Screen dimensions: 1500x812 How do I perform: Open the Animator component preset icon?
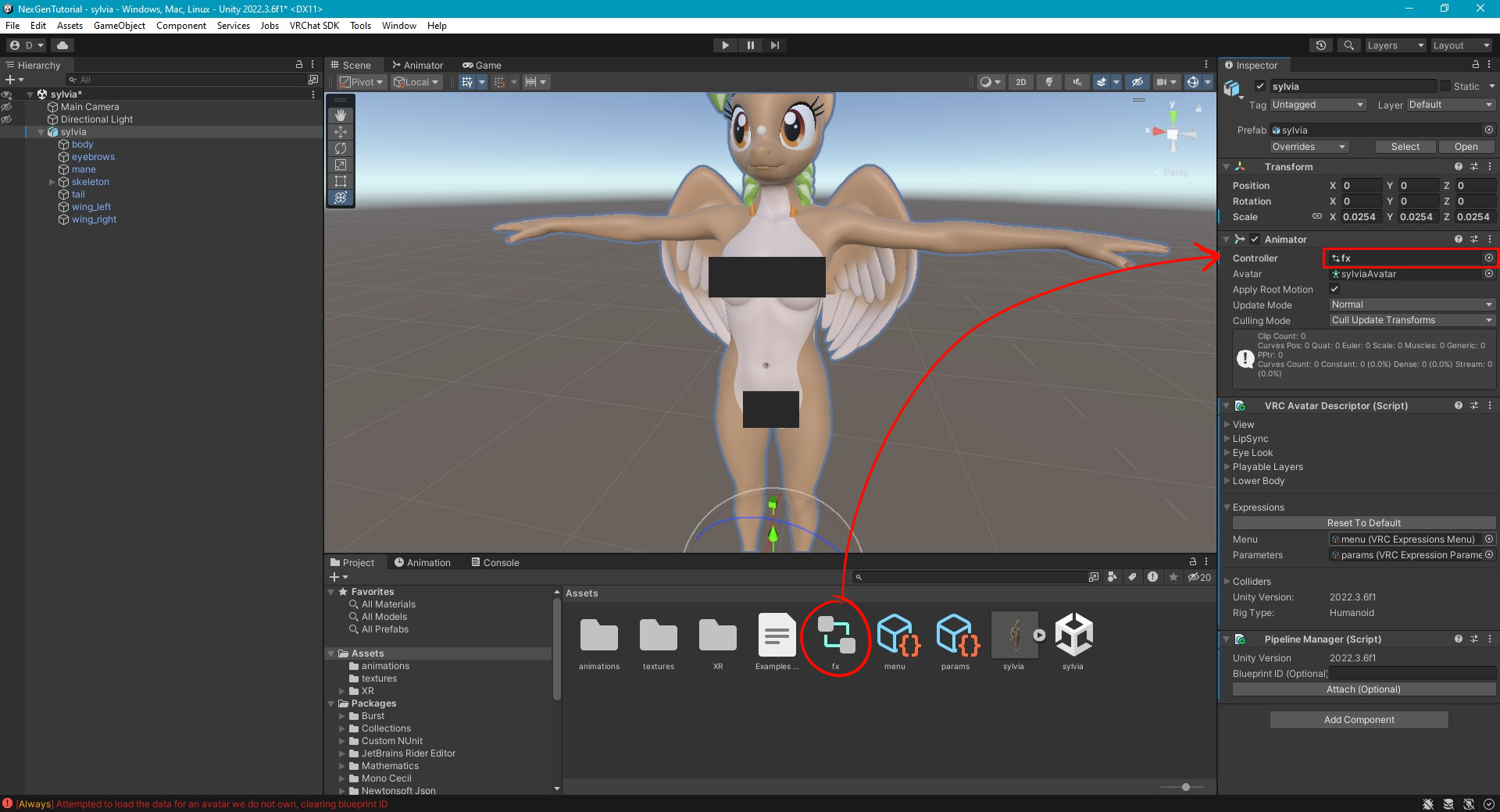pyautogui.click(x=1474, y=240)
